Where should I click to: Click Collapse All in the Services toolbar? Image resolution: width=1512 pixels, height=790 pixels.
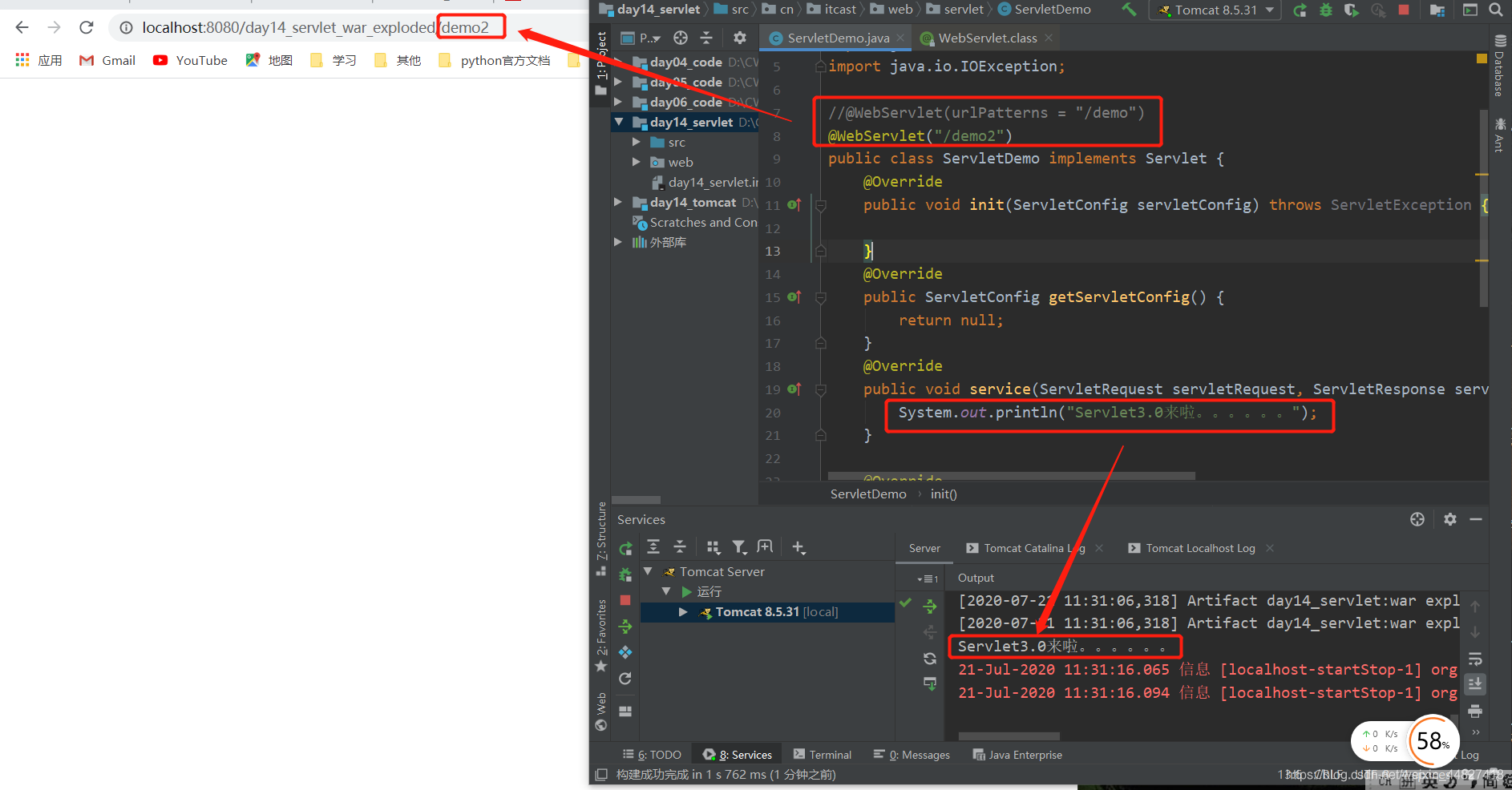pos(680,546)
